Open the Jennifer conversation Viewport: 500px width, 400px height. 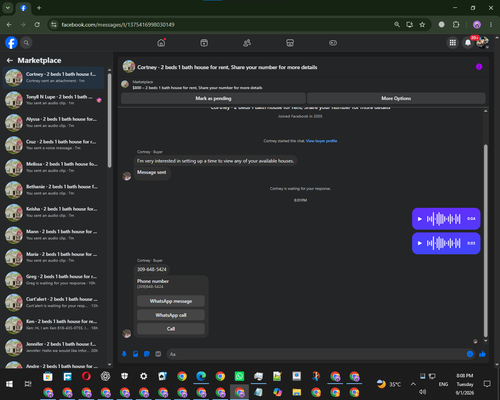[53, 347]
